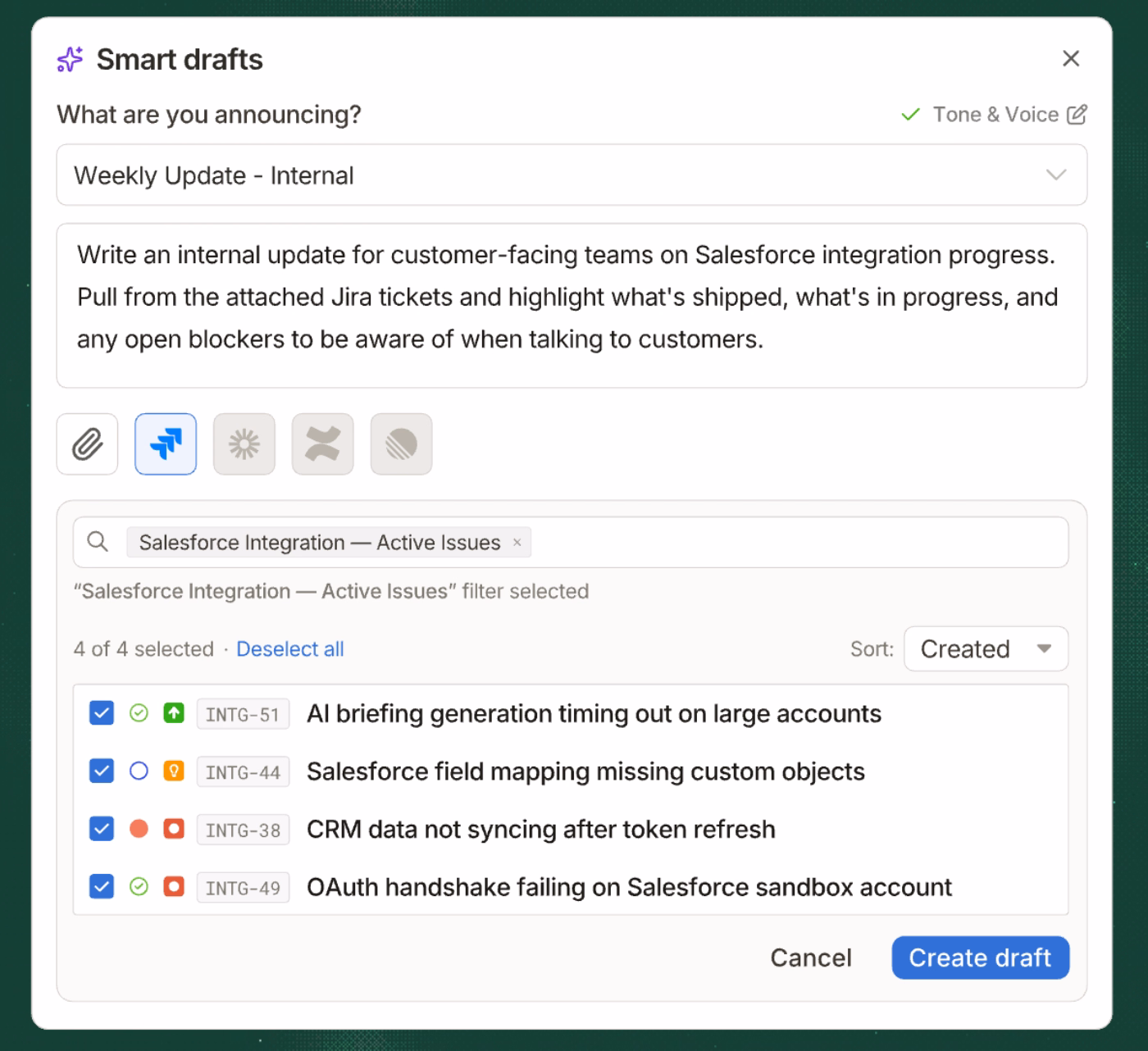The image size is (1148, 1051).
Task: Open the Tone & Voice edit icon
Action: point(1077,114)
